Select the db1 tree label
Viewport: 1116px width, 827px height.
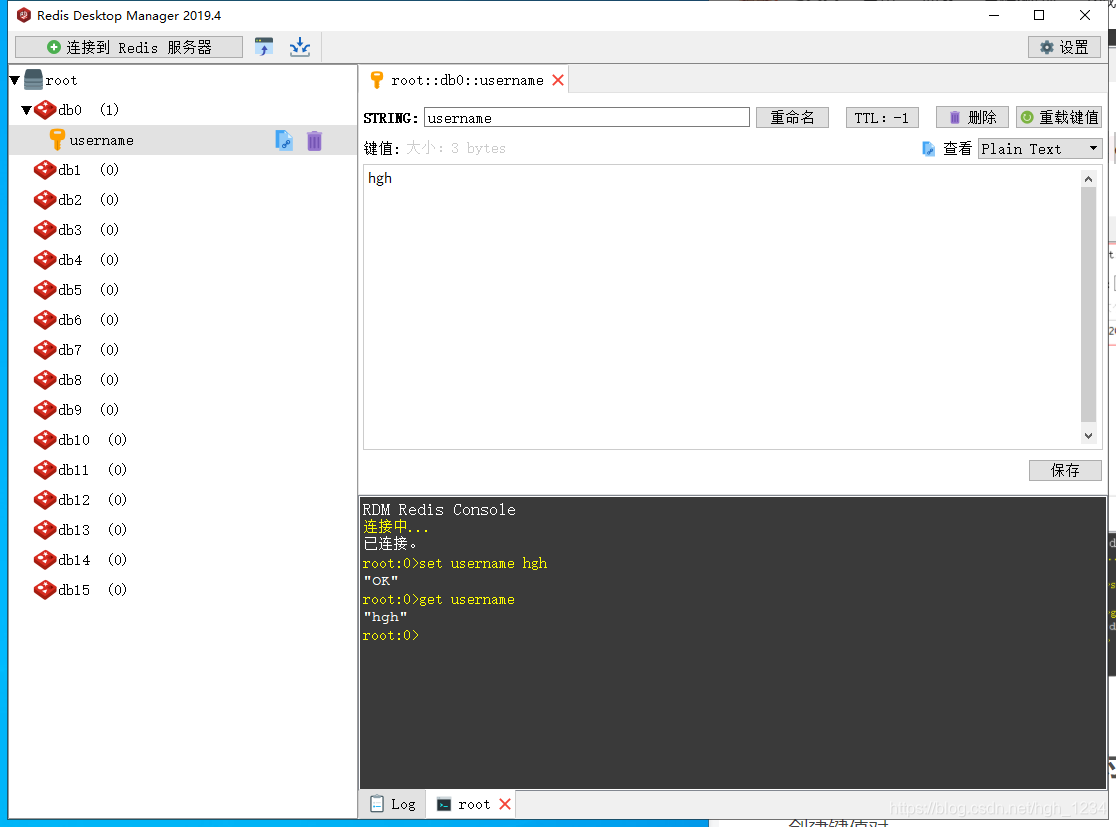70,170
